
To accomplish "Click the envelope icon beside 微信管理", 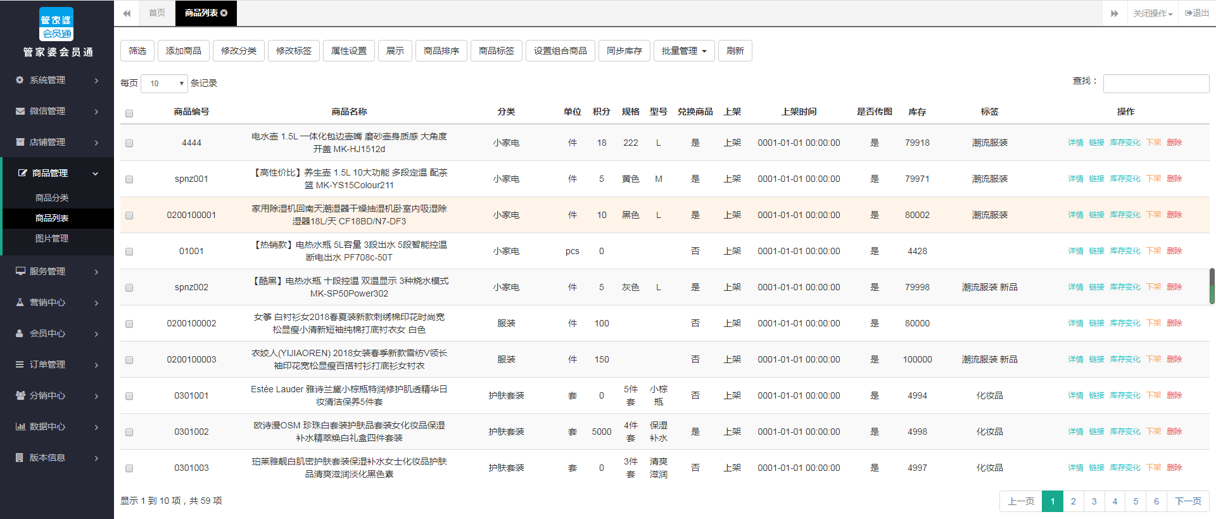I will tap(20, 111).
